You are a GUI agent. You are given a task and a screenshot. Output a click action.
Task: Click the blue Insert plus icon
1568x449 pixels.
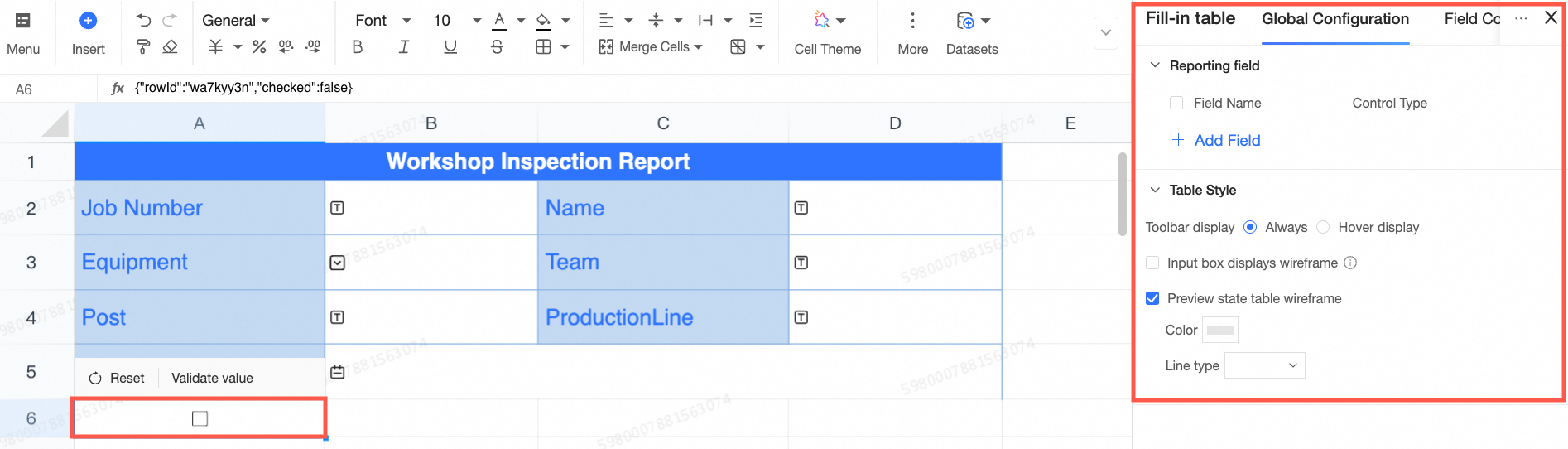[88, 21]
